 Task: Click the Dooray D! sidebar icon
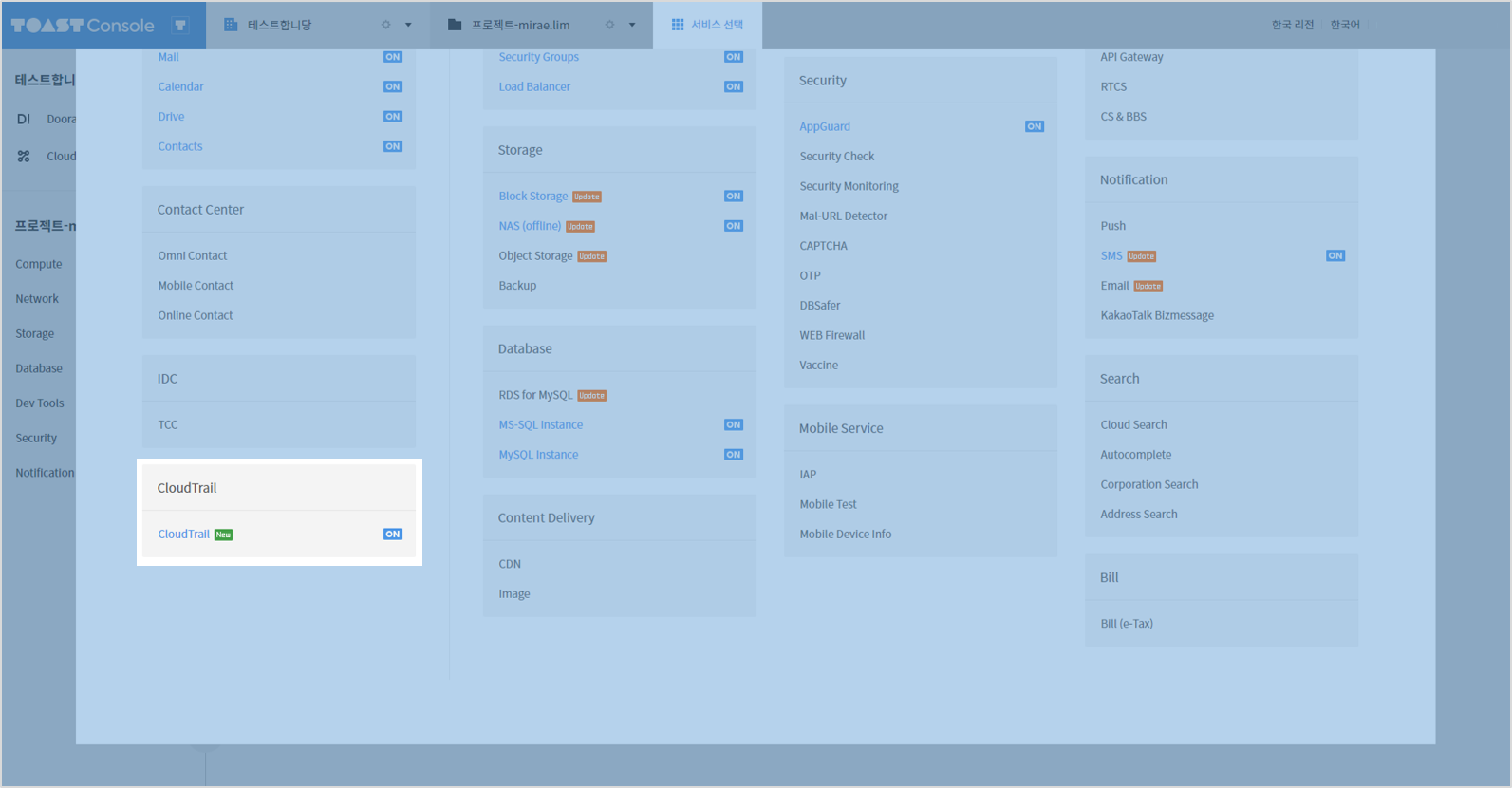(x=24, y=119)
